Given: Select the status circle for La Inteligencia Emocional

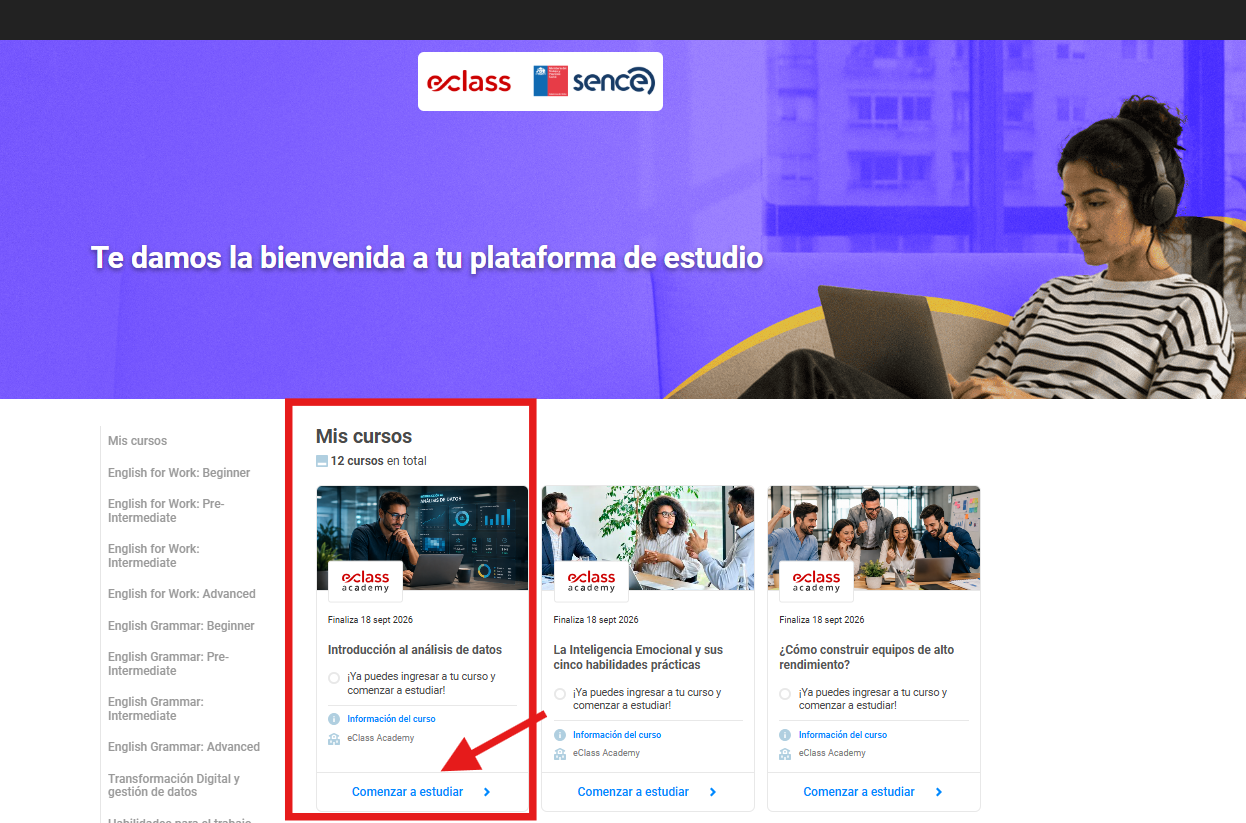Looking at the screenshot, I should (x=560, y=694).
